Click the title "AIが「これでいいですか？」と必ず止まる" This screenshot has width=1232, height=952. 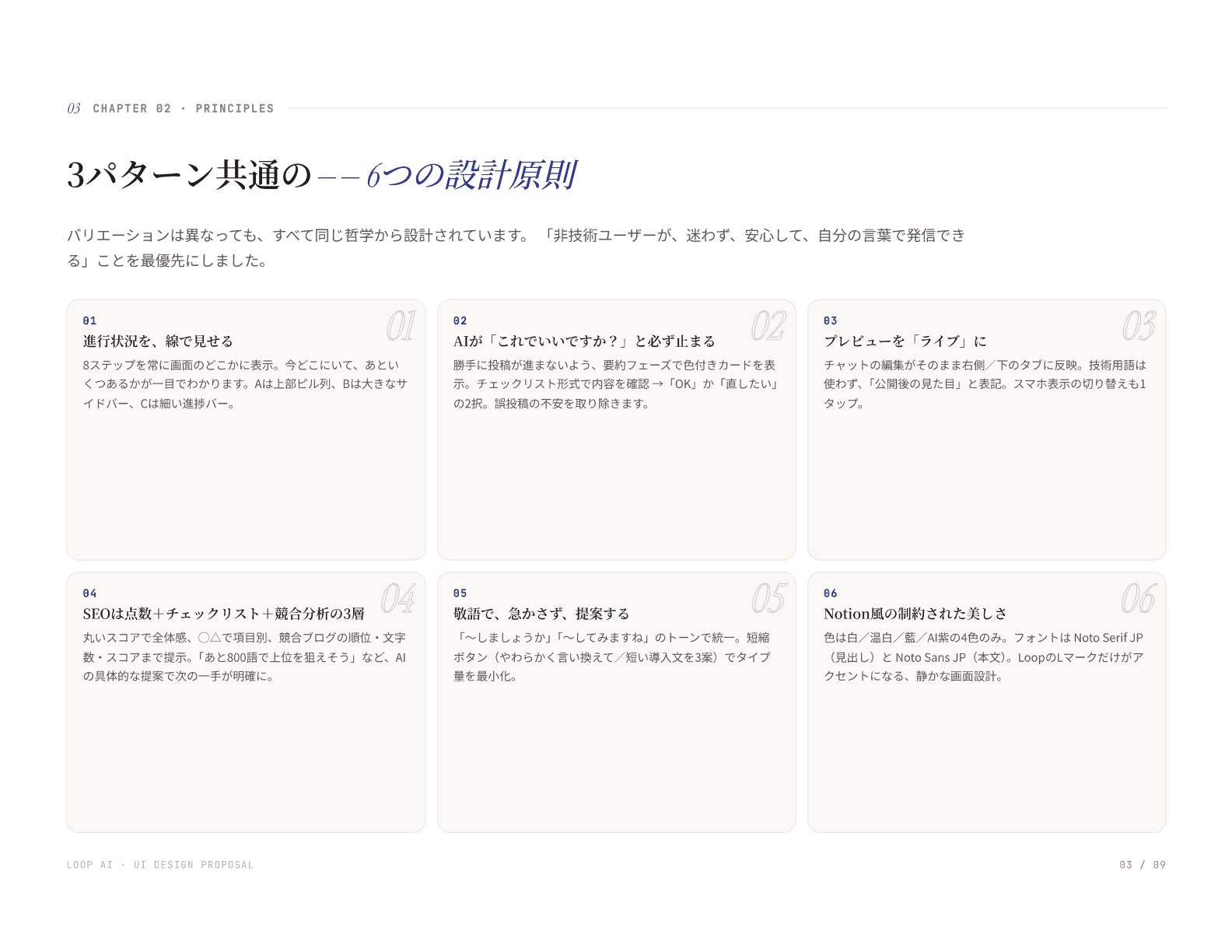[x=584, y=341]
